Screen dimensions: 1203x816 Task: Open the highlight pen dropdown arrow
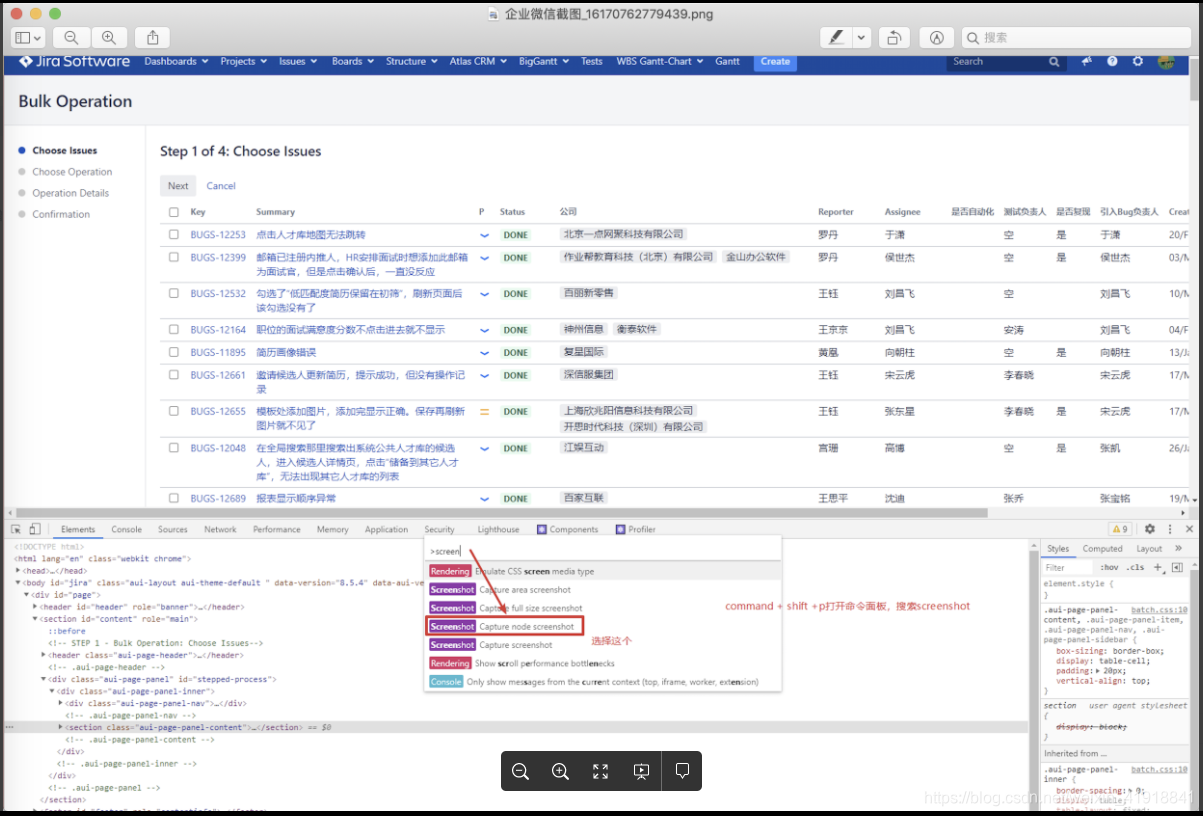[x=862, y=37]
